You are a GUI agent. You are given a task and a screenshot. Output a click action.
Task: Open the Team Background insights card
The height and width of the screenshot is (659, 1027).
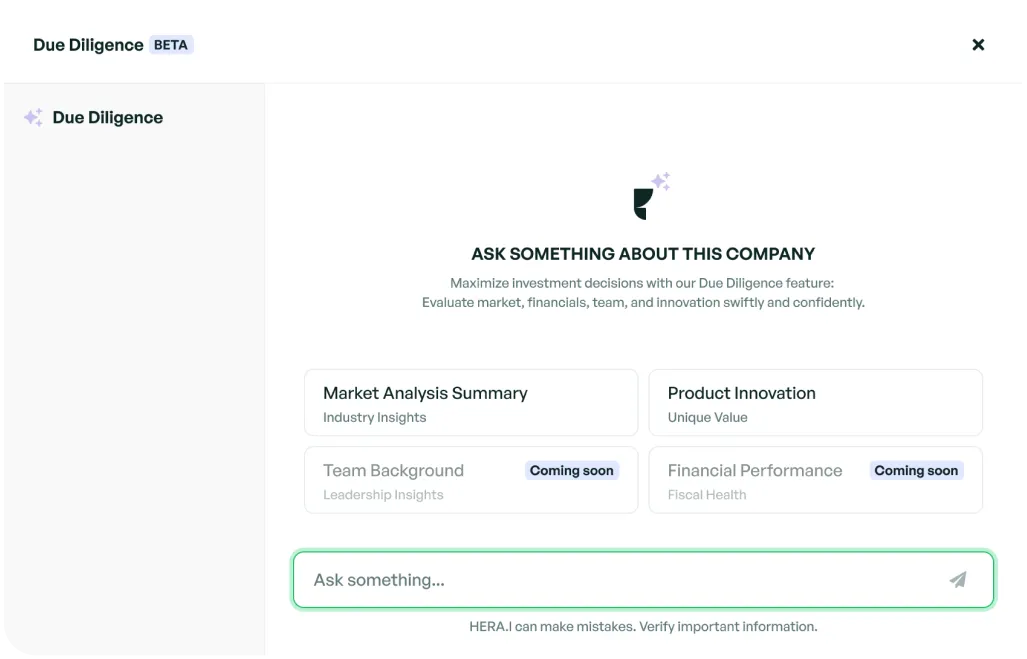470,479
